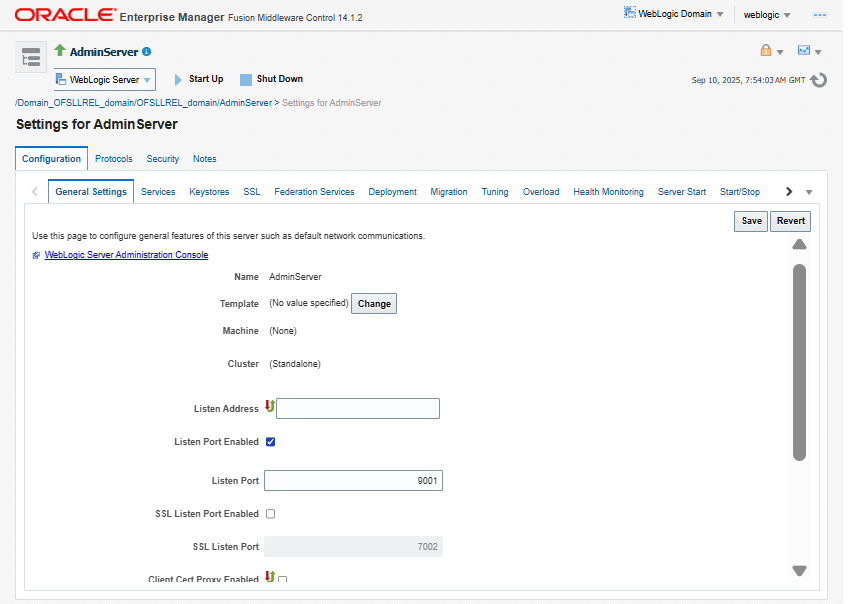Open the lock icon dropdown arrow
Viewport: 849px width, 604px height.
[x=780, y=52]
